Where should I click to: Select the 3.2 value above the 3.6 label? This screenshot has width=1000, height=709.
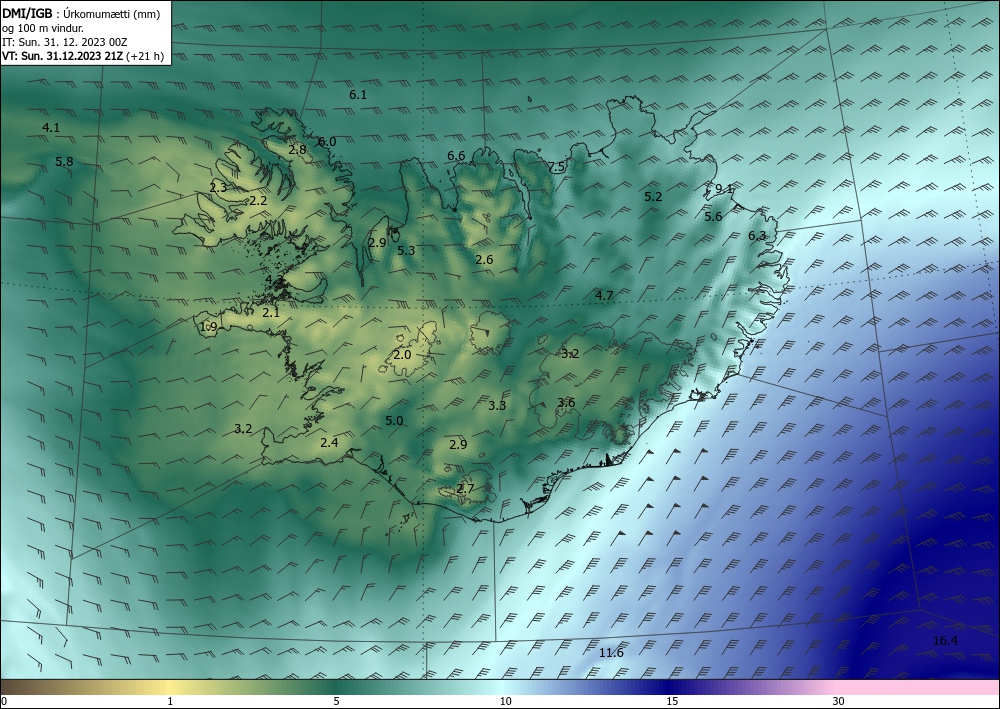point(570,354)
